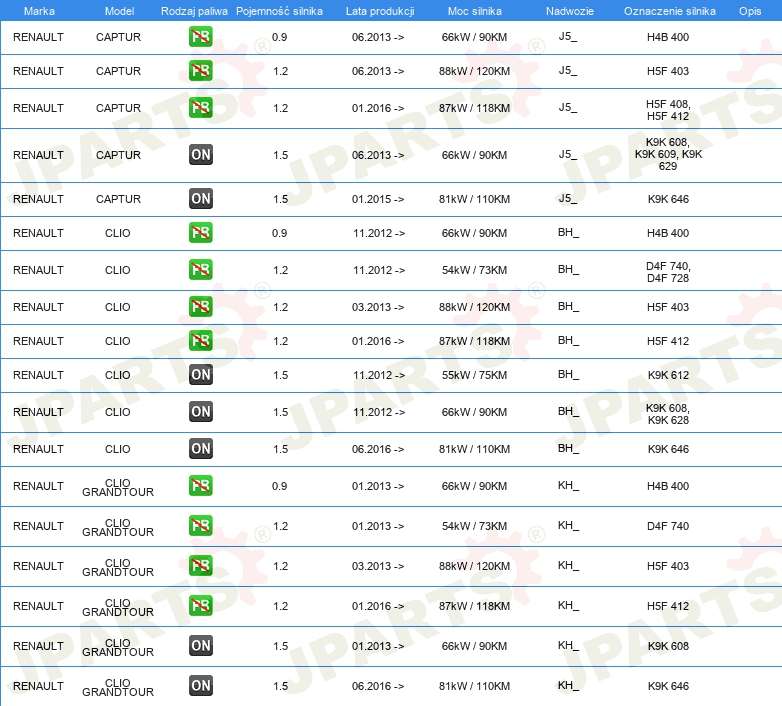Click the PB icon in Clio BH_ H5F 412 row
The image size is (782, 706).
click(x=200, y=341)
